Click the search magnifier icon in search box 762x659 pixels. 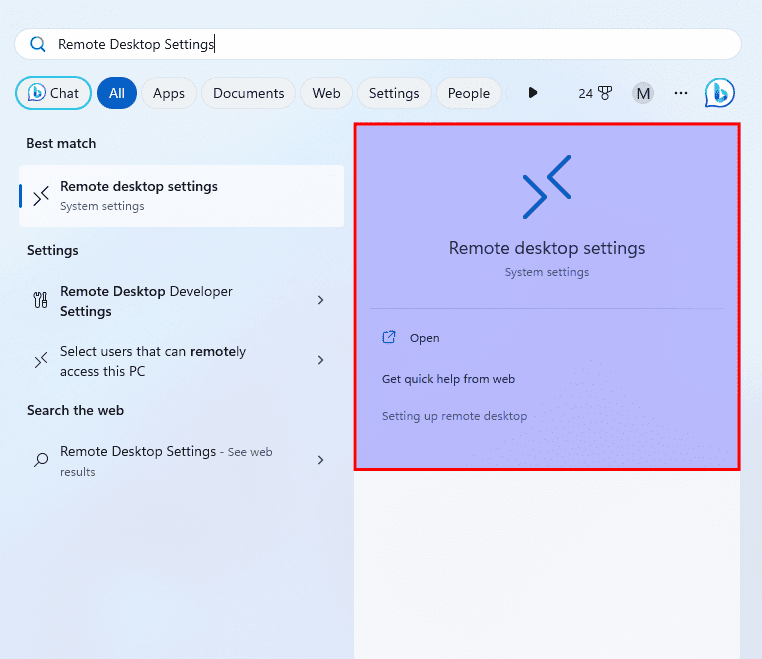(x=37, y=44)
